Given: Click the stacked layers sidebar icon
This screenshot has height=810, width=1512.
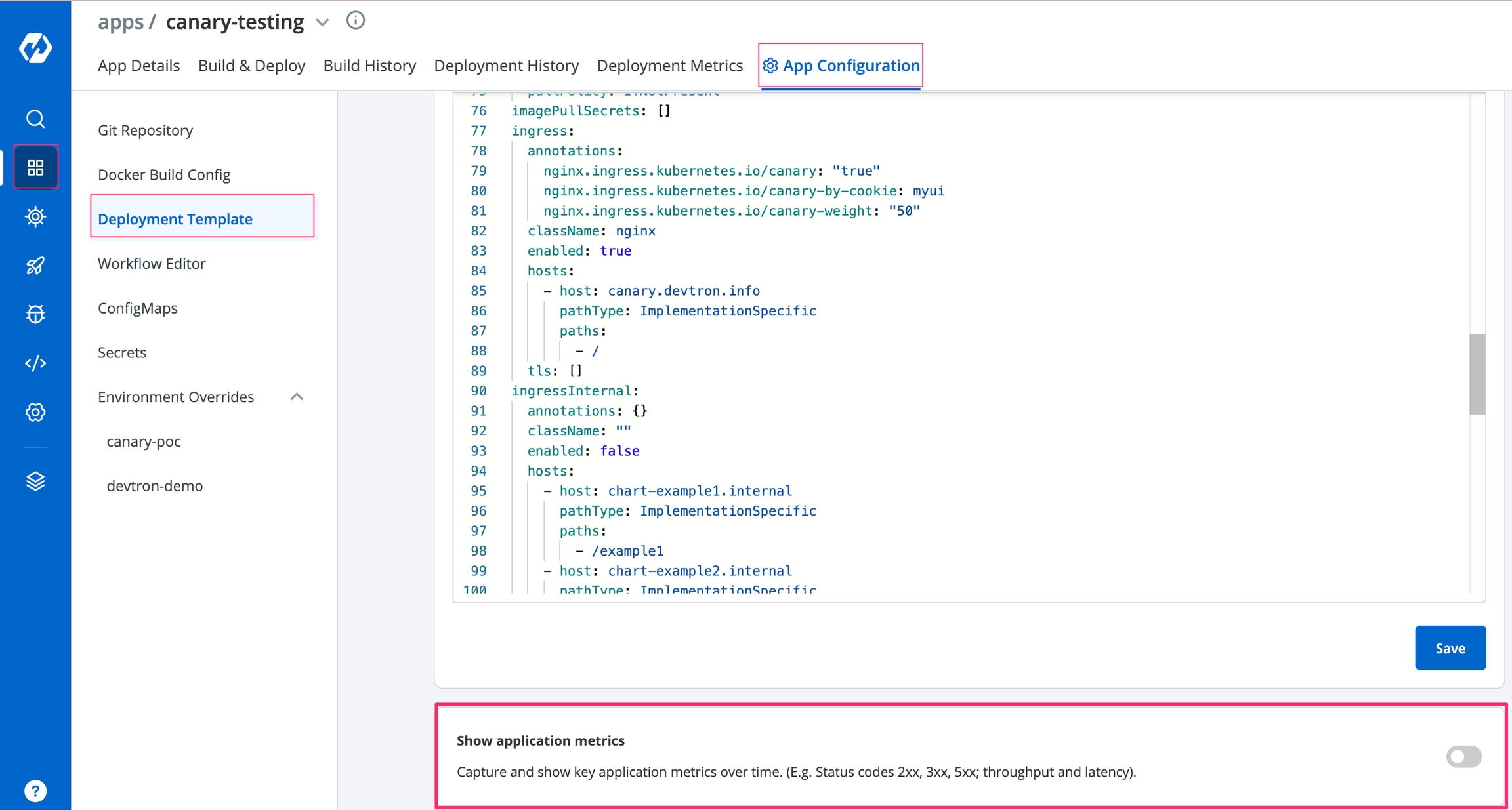Looking at the screenshot, I should [35, 481].
